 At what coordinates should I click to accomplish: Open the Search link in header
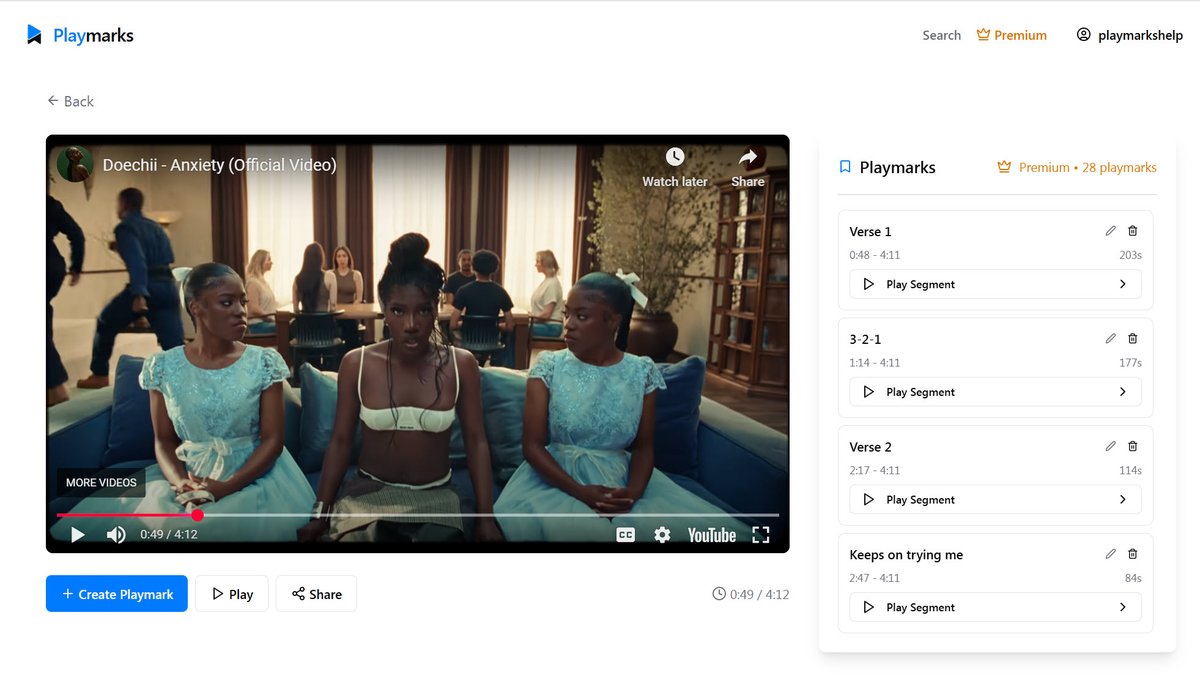pos(941,35)
